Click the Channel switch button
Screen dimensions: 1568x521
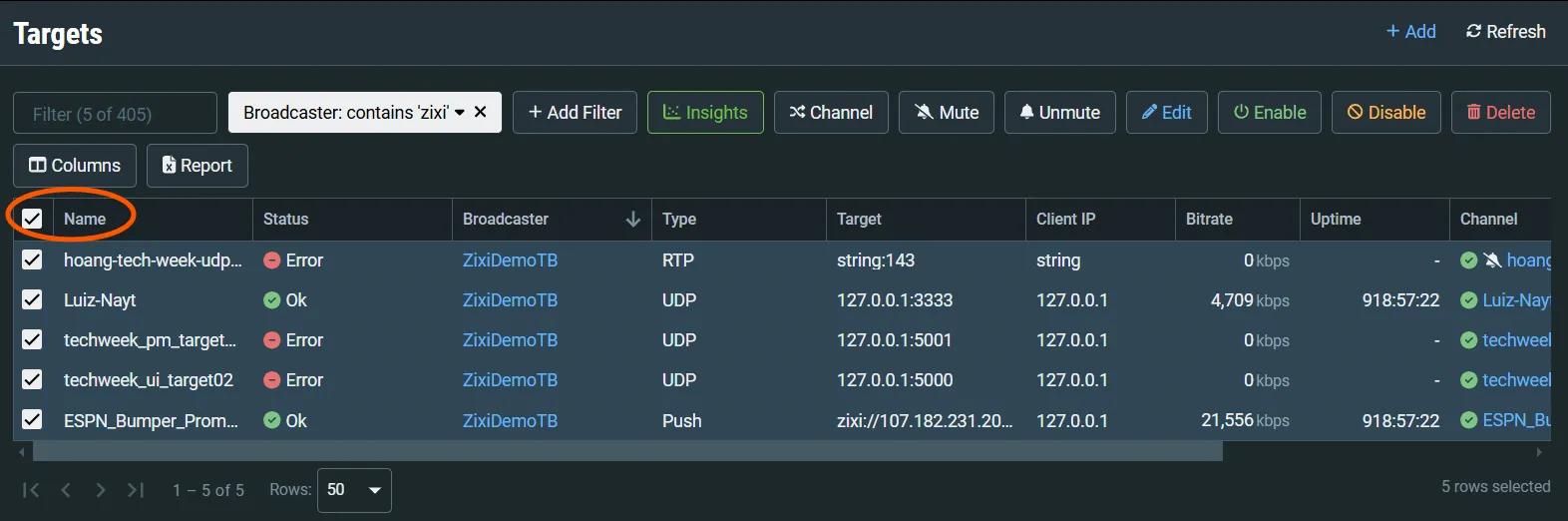pos(831,113)
